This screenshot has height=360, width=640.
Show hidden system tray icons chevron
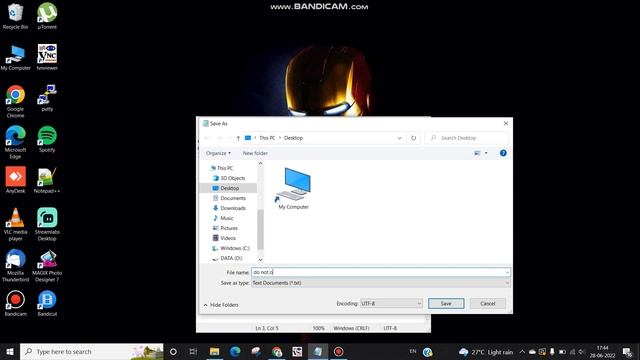522,351
